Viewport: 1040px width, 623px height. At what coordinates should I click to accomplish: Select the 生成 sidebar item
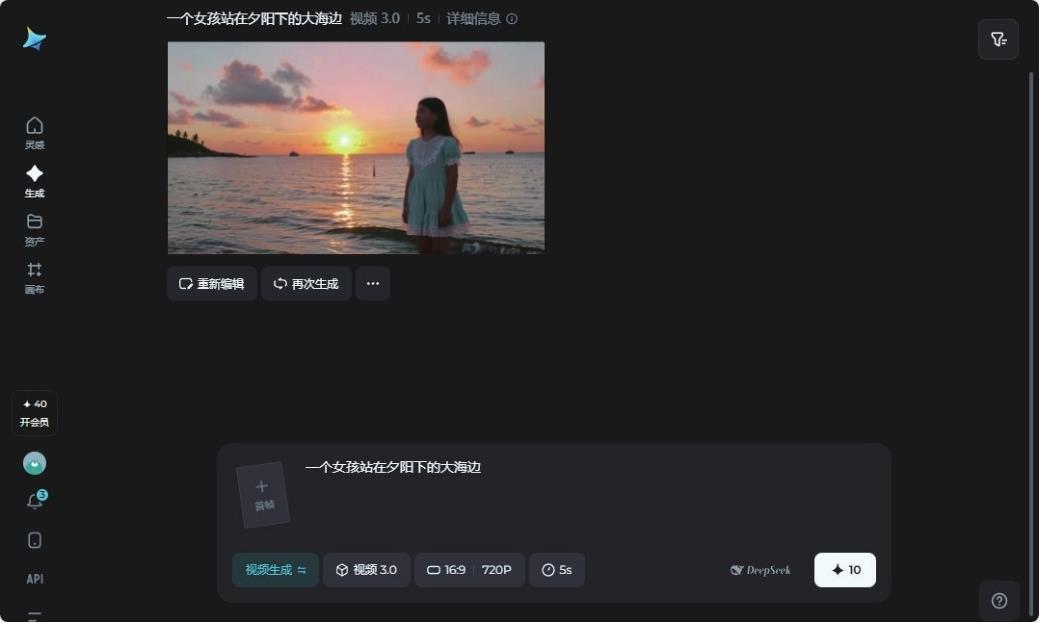34,182
